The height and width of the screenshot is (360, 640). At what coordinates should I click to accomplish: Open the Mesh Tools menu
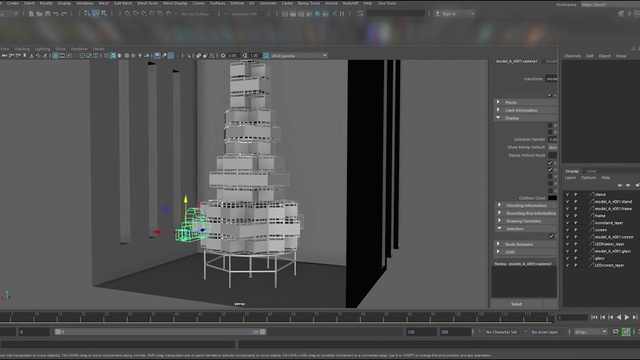(x=147, y=3)
